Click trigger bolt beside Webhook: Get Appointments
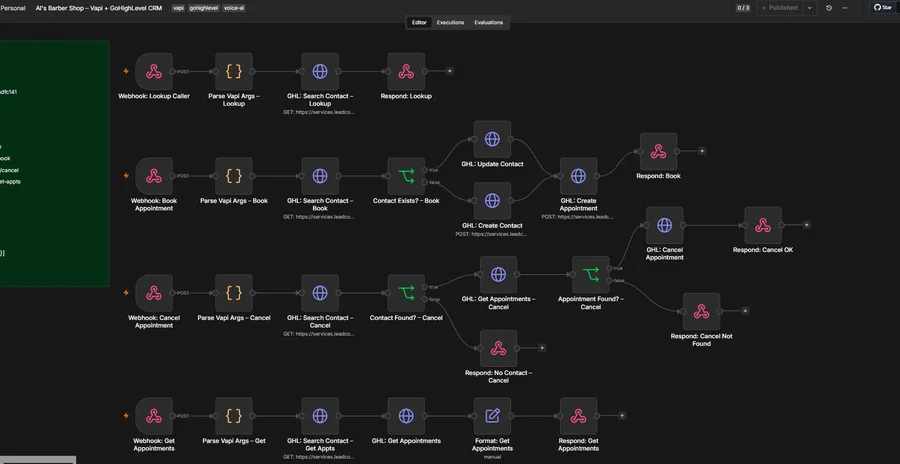The image size is (900, 464). (x=126, y=416)
